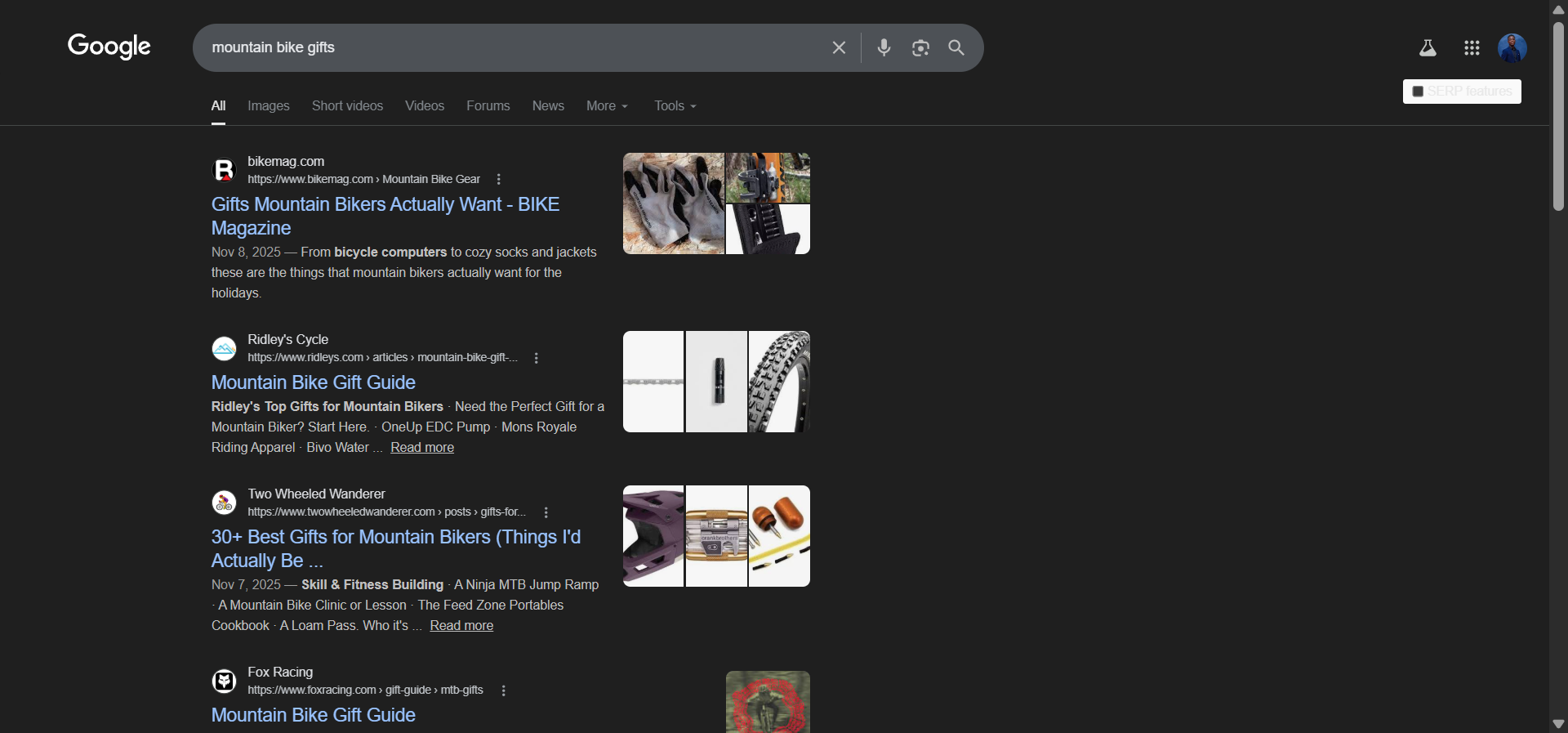Switch to the Videos tab
This screenshot has width=1568, height=733.
(425, 106)
